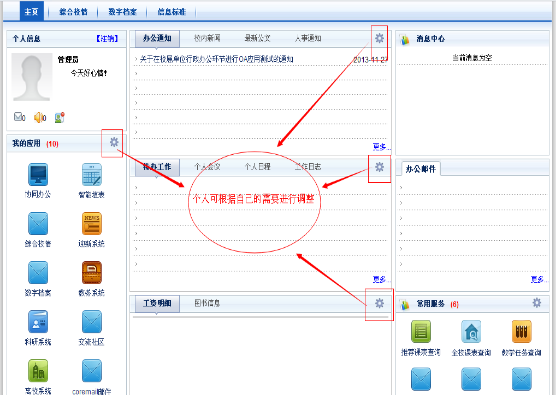Click the speaker notification icon under profile
The image size is (557, 395).
click(x=40, y=117)
